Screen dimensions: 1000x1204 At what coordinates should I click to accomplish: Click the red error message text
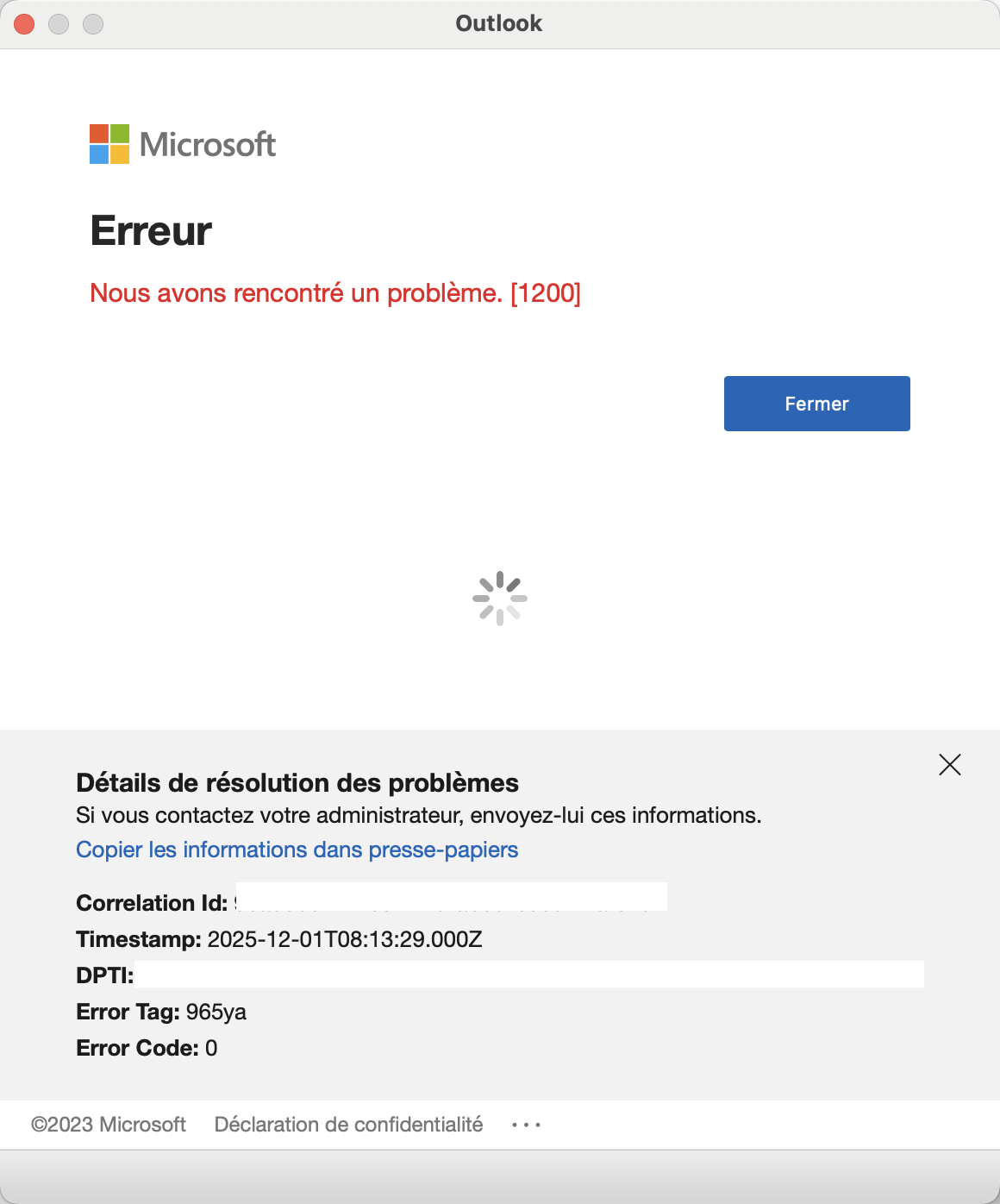[336, 293]
